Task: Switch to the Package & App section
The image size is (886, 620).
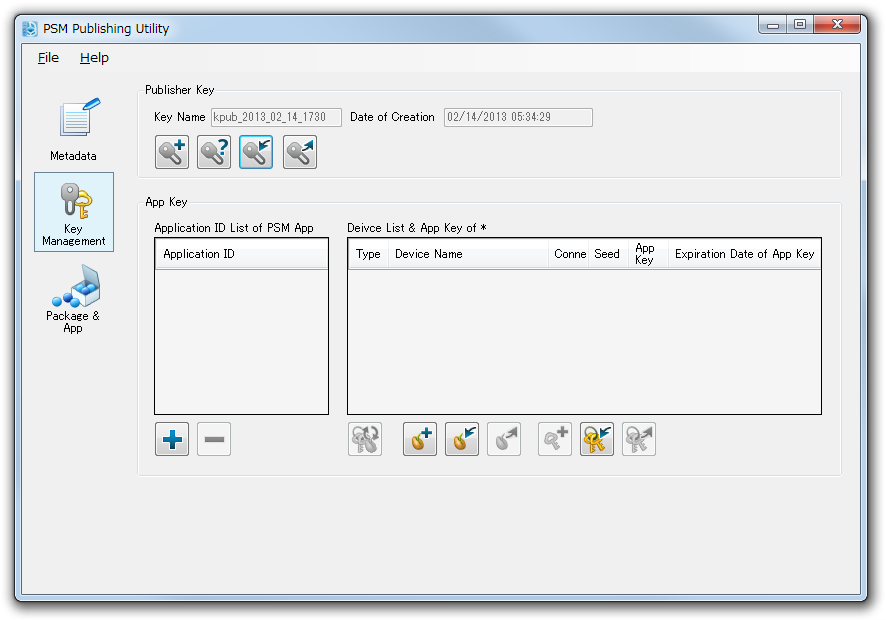Action: point(74,300)
